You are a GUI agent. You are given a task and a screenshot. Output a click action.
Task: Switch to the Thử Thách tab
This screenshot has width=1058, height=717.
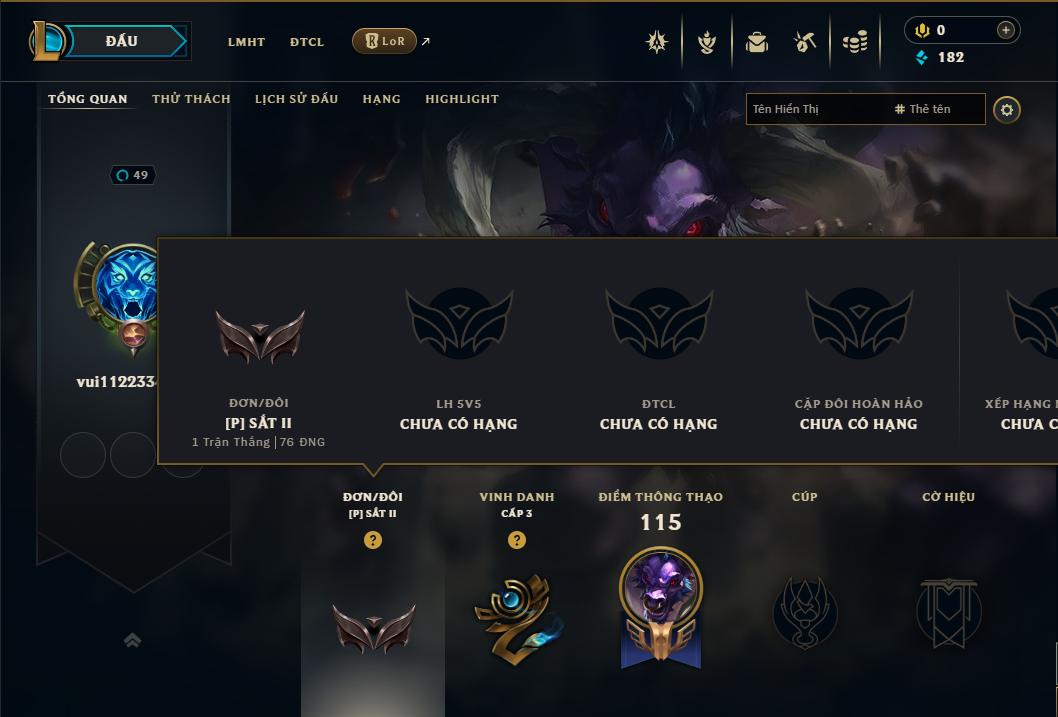pyautogui.click(x=191, y=98)
